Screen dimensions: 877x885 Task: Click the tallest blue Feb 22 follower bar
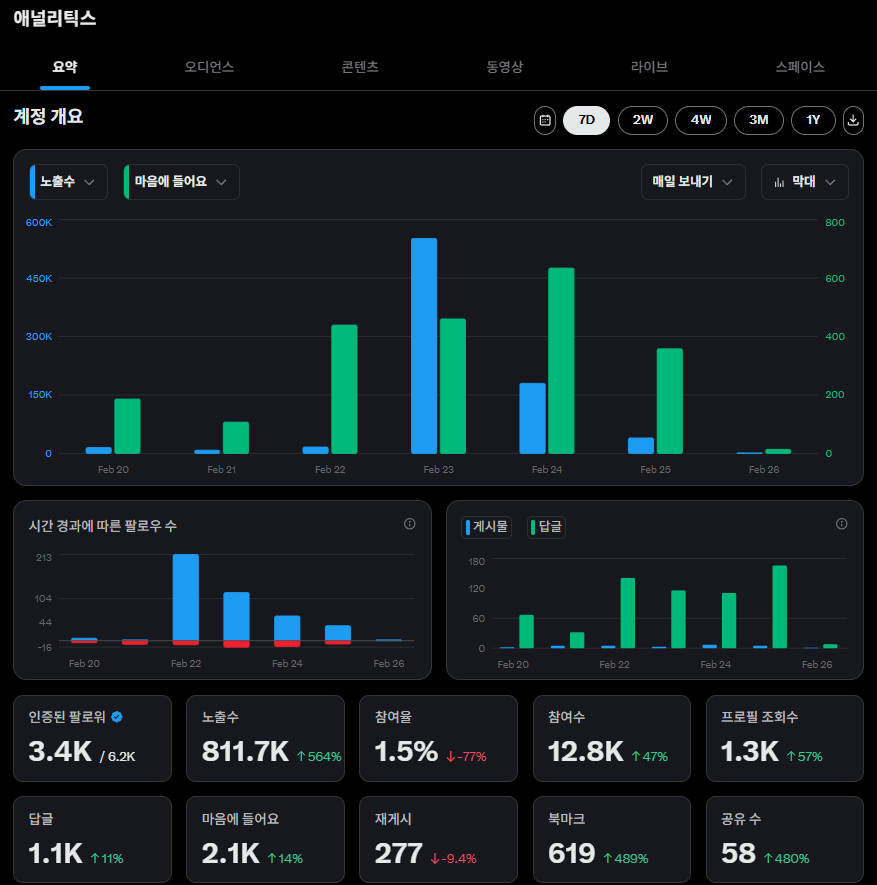click(x=186, y=597)
